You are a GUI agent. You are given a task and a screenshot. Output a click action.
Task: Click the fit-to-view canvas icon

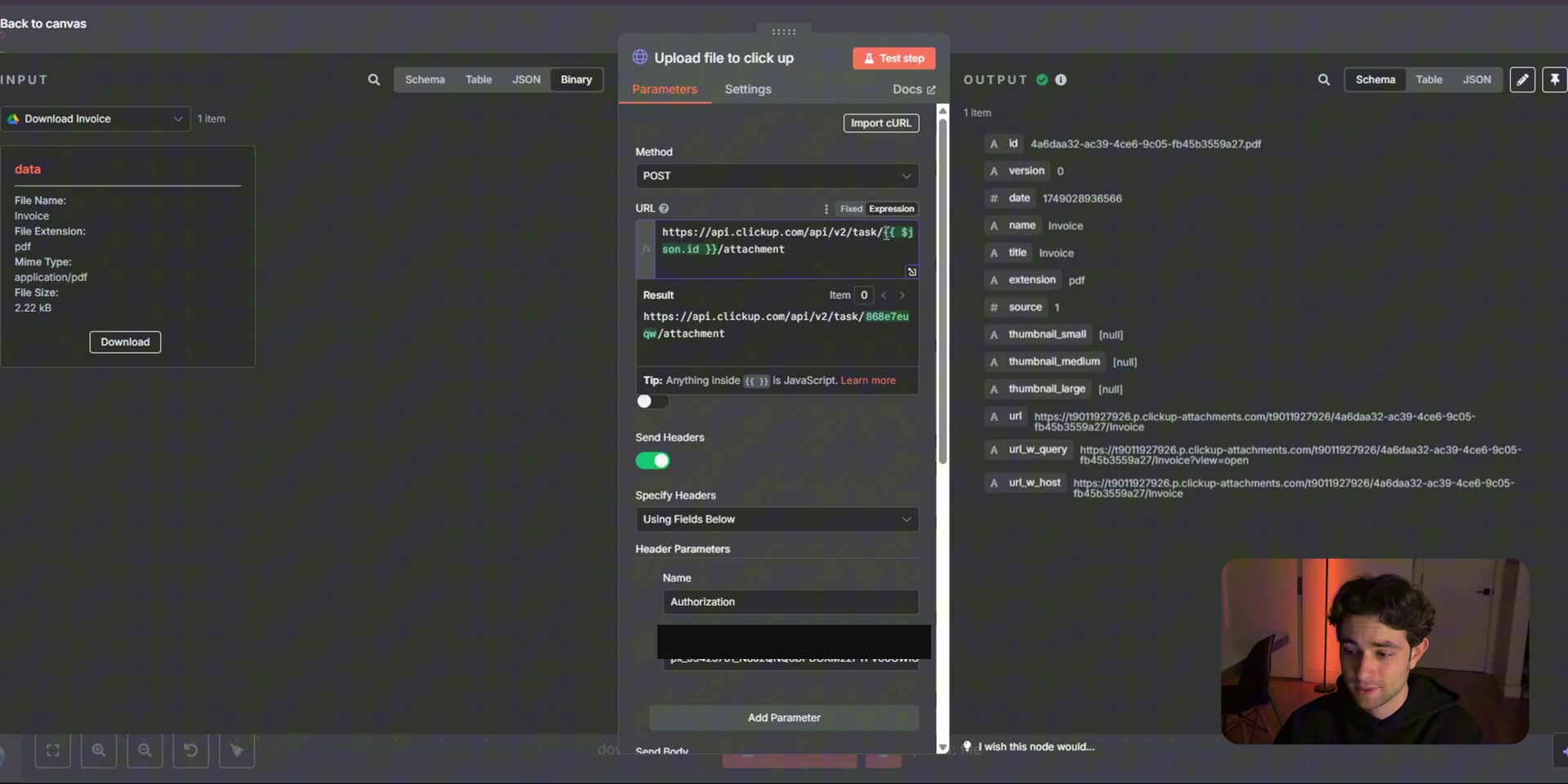[x=53, y=751]
